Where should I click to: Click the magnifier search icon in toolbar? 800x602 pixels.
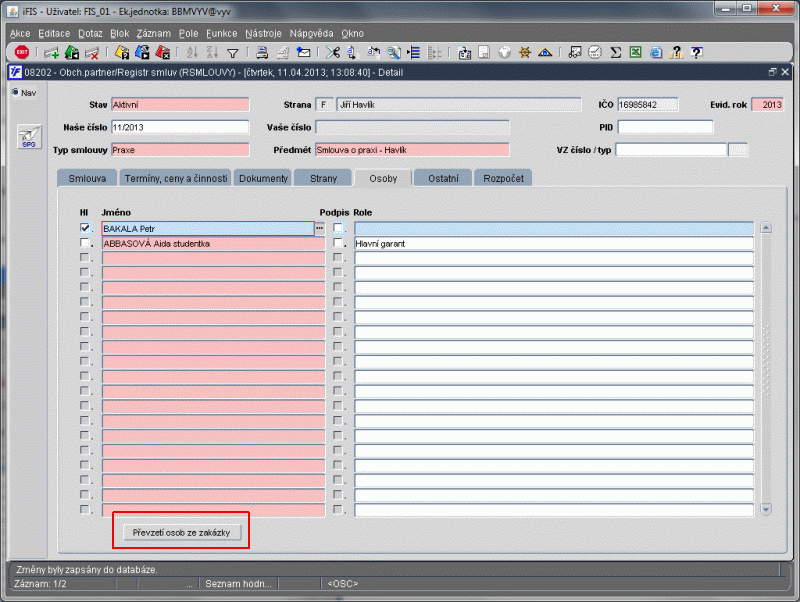point(394,52)
